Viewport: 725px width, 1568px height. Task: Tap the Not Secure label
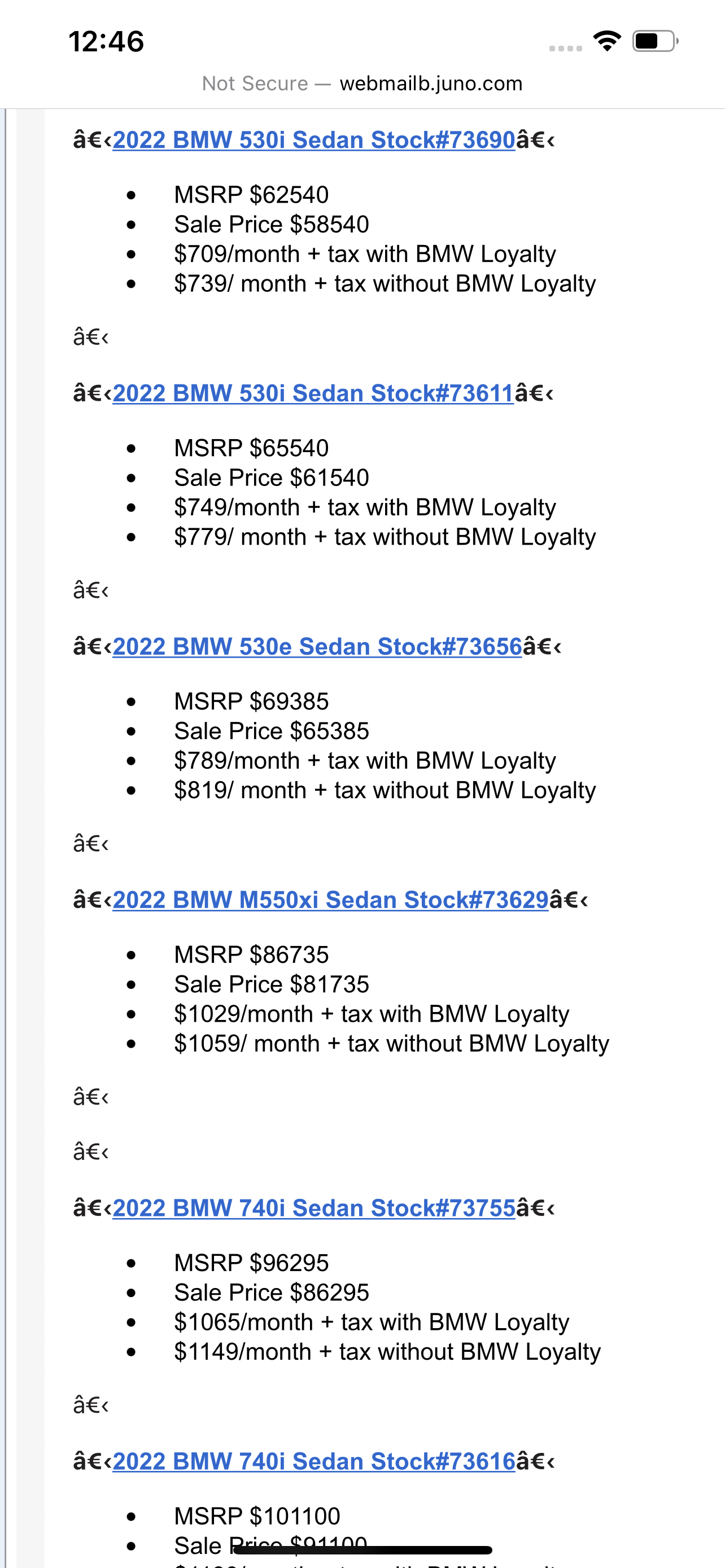coord(255,84)
